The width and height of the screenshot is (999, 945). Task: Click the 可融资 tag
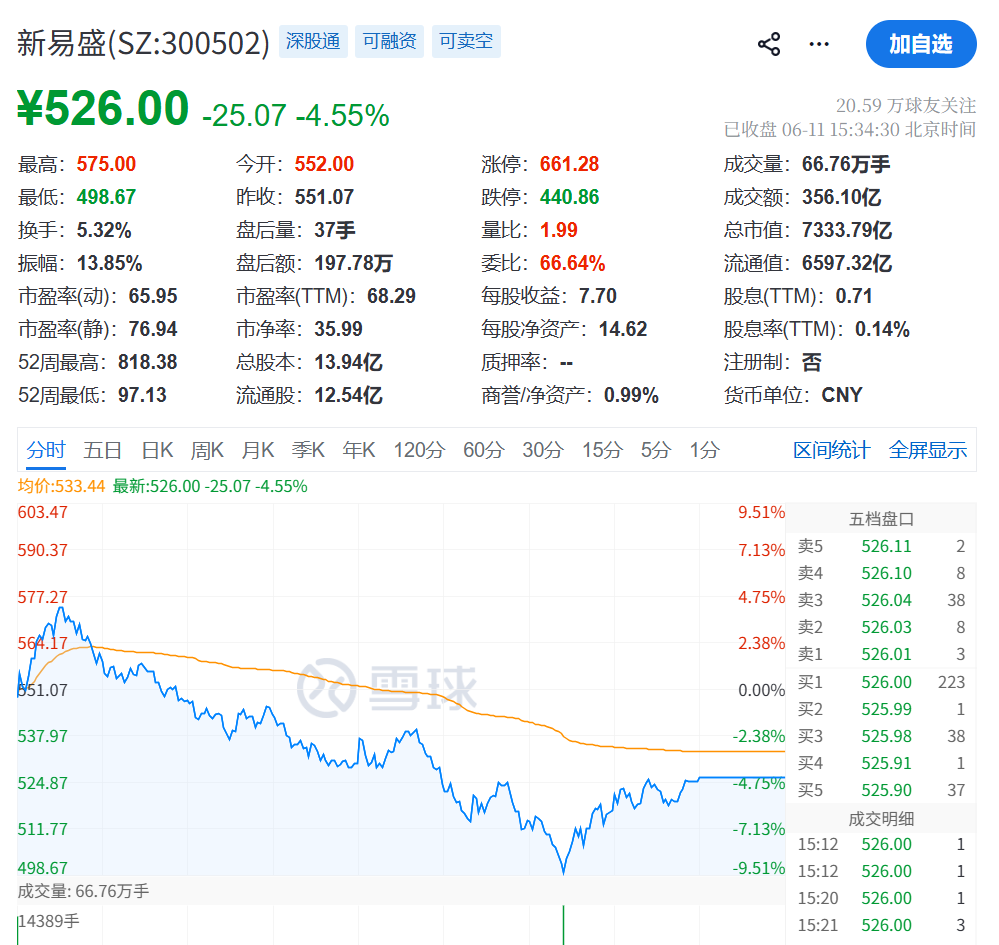(389, 41)
